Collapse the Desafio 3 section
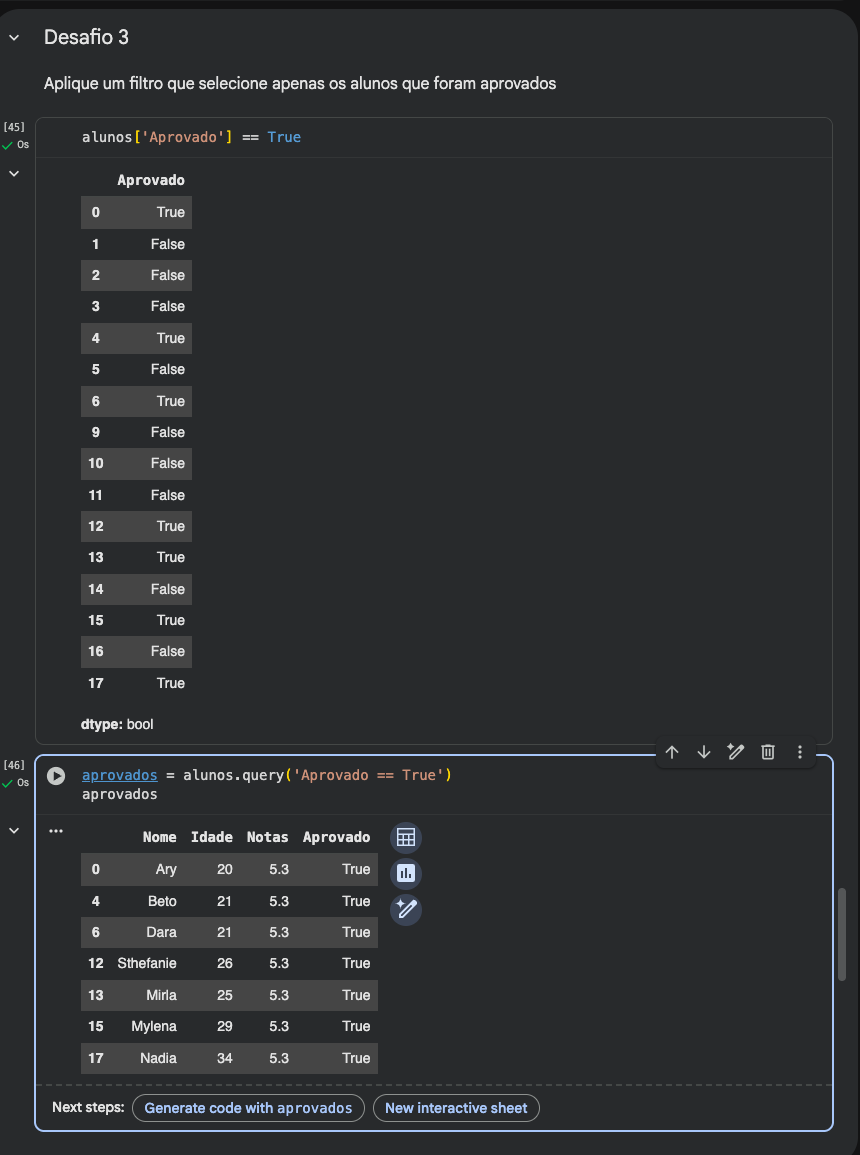860x1155 pixels. pyautogui.click(x=14, y=38)
